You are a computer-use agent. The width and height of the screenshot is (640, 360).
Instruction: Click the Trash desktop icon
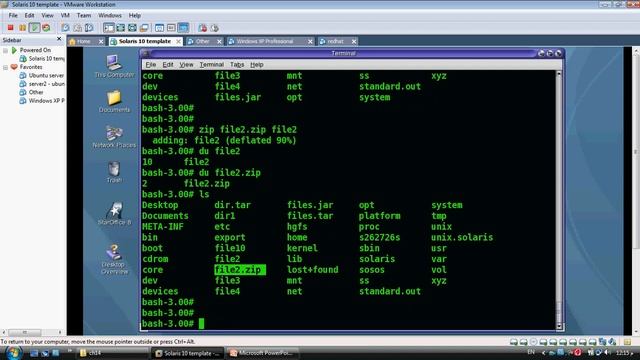click(x=114, y=171)
